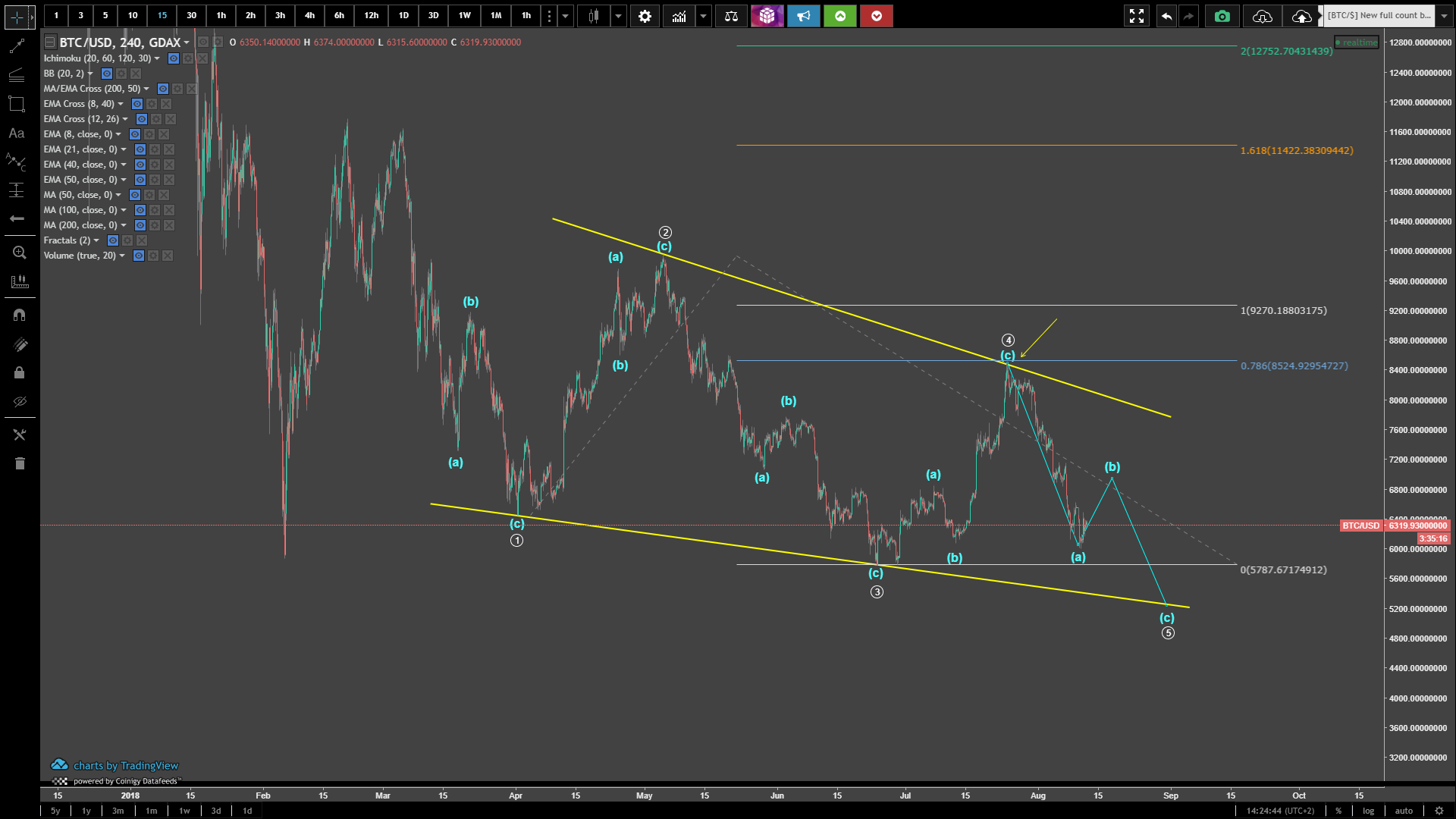
Task: Click the green up arrow button
Action: click(x=840, y=16)
